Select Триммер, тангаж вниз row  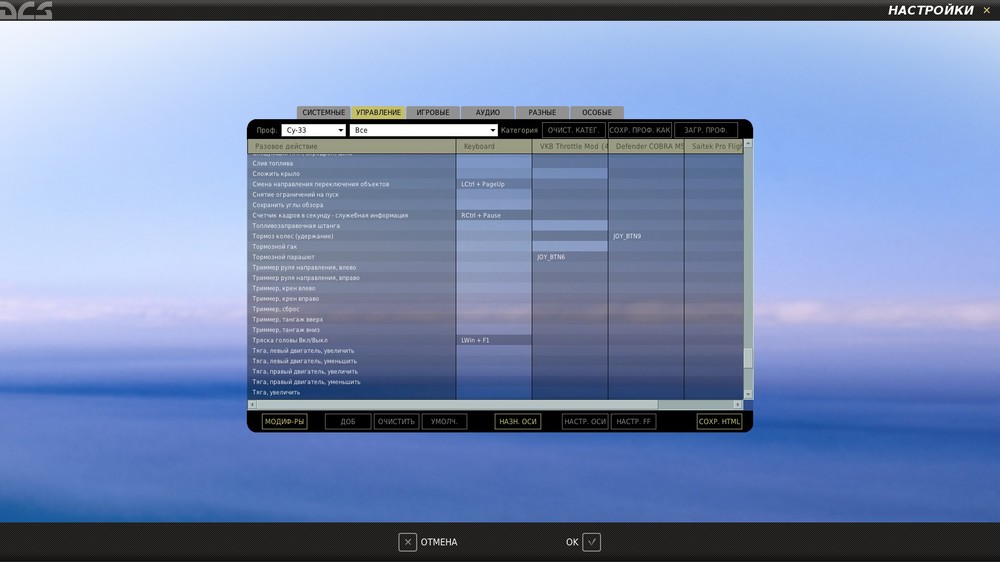click(352, 330)
